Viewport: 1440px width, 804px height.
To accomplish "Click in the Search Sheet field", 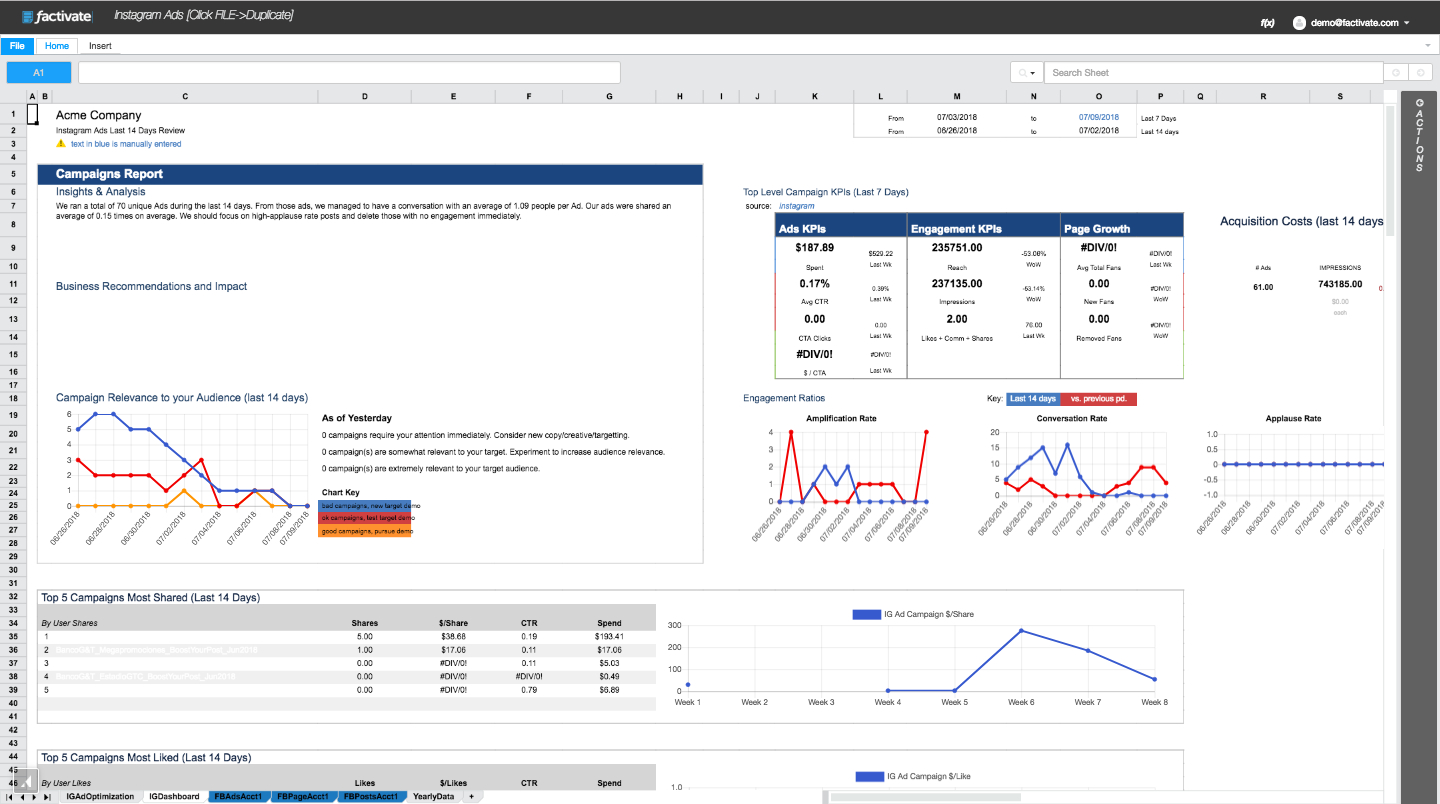I will coord(1210,73).
